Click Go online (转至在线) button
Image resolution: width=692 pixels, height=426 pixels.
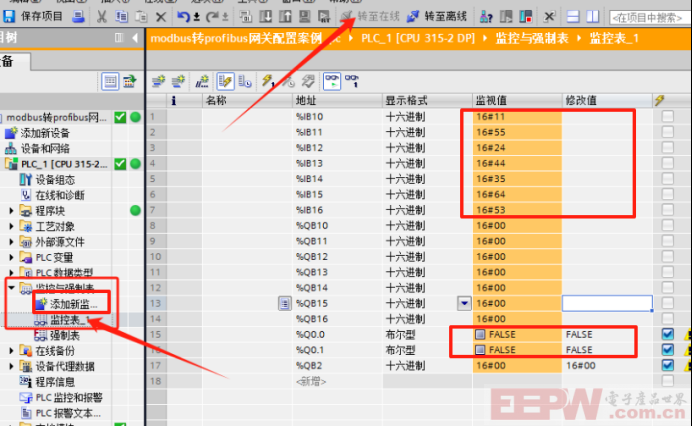pyautogui.click(x=370, y=17)
